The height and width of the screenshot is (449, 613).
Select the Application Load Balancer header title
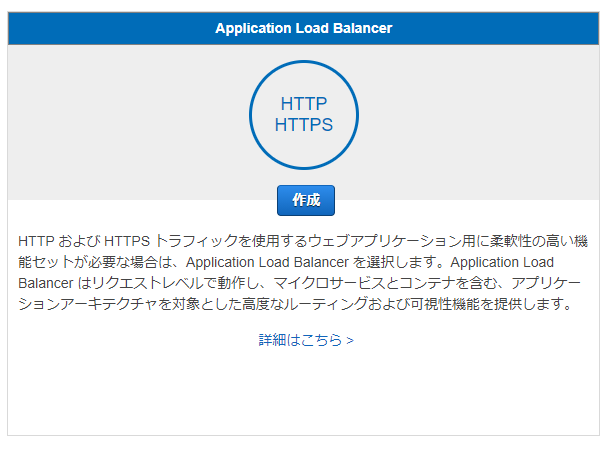(303, 28)
